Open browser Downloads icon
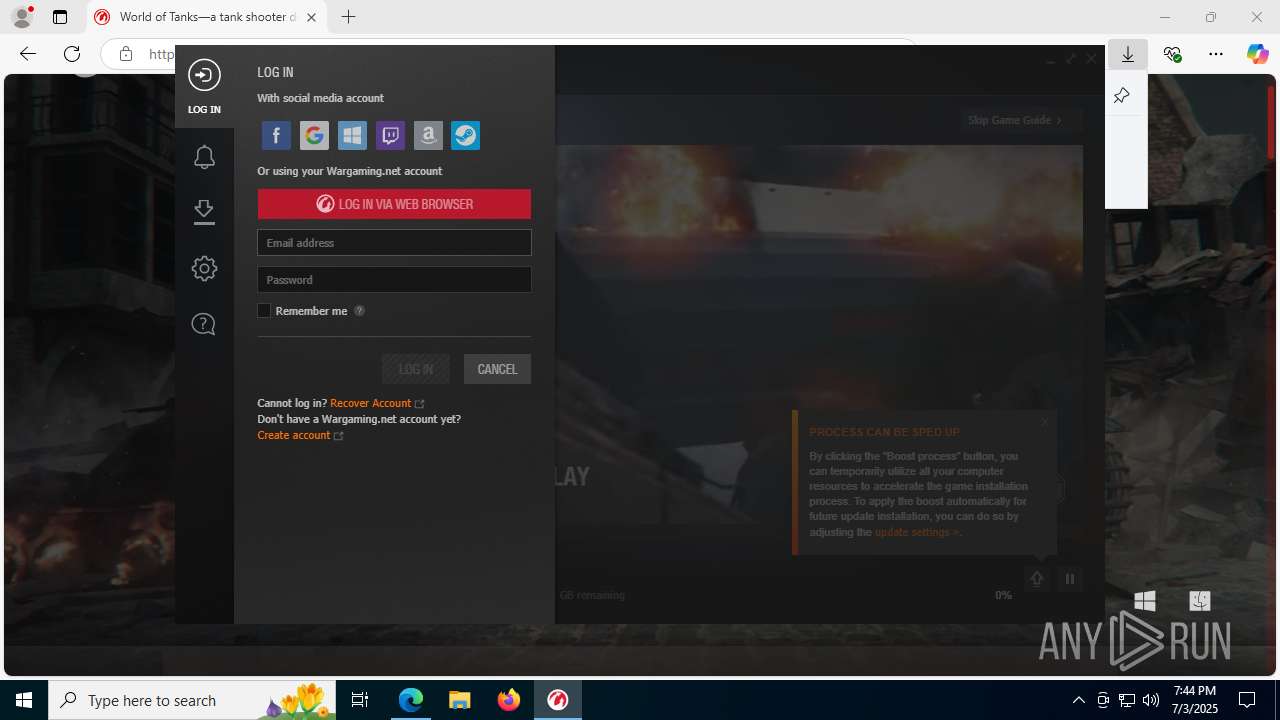This screenshot has height=720, width=1280. pos(1128,54)
